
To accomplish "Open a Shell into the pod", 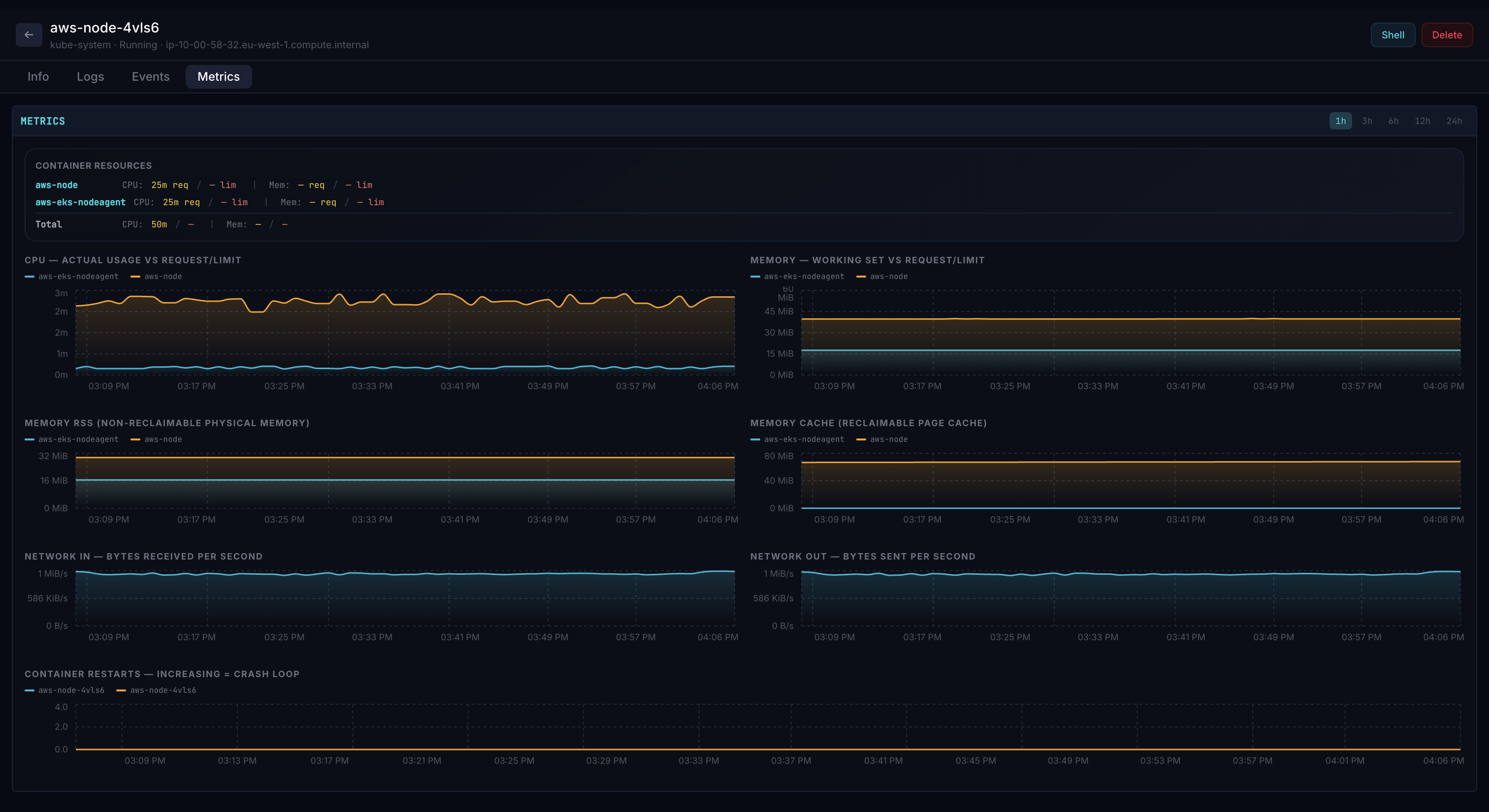I will [x=1392, y=34].
